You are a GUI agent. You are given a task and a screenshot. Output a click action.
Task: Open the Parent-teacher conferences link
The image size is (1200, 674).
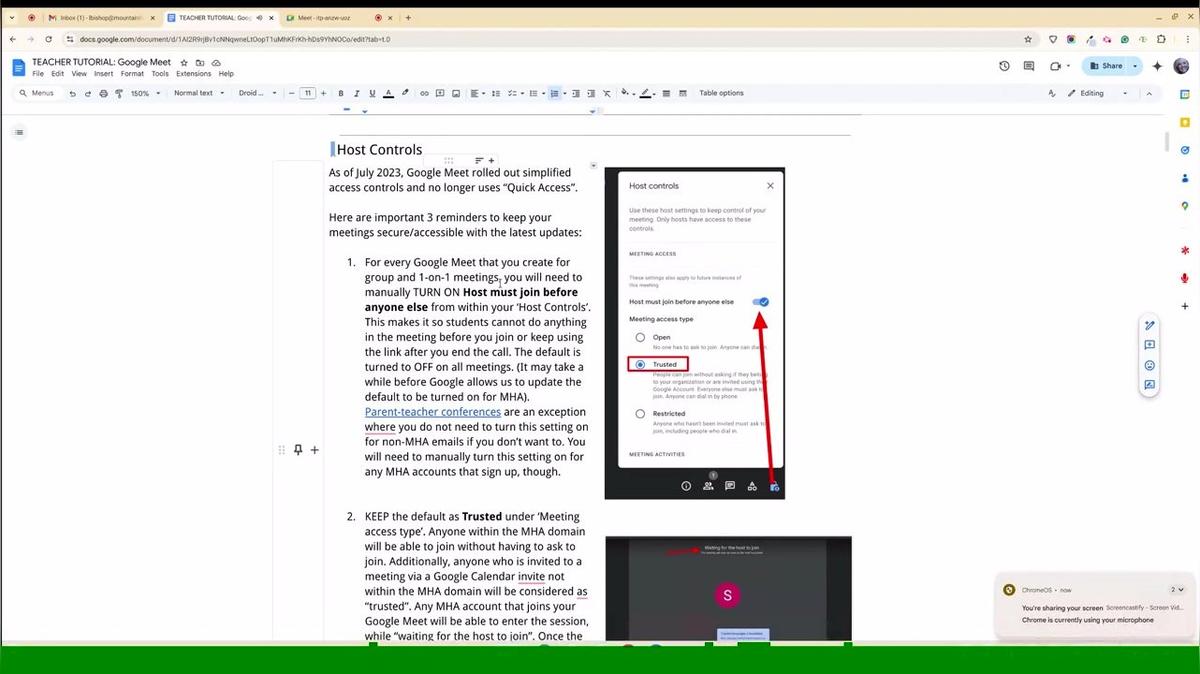(x=432, y=412)
